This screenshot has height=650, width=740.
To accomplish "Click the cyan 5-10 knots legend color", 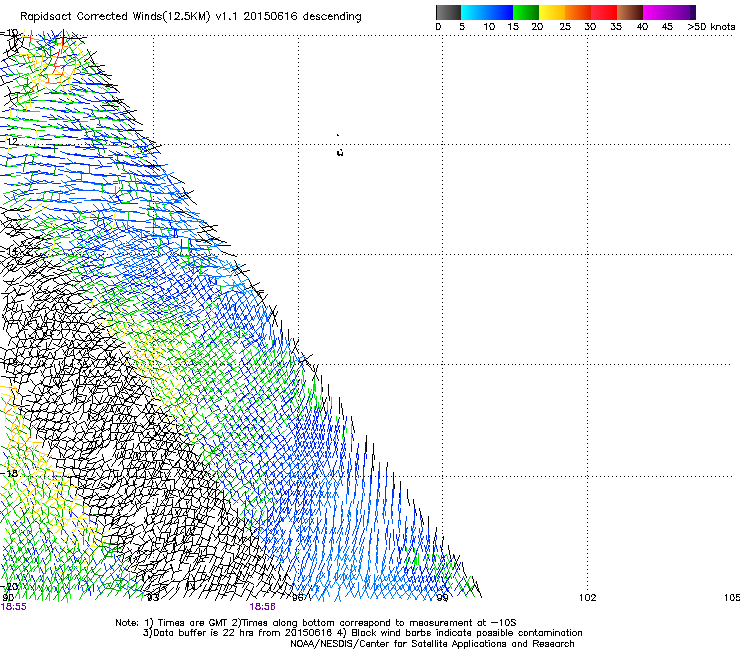I will click(x=474, y=12).
